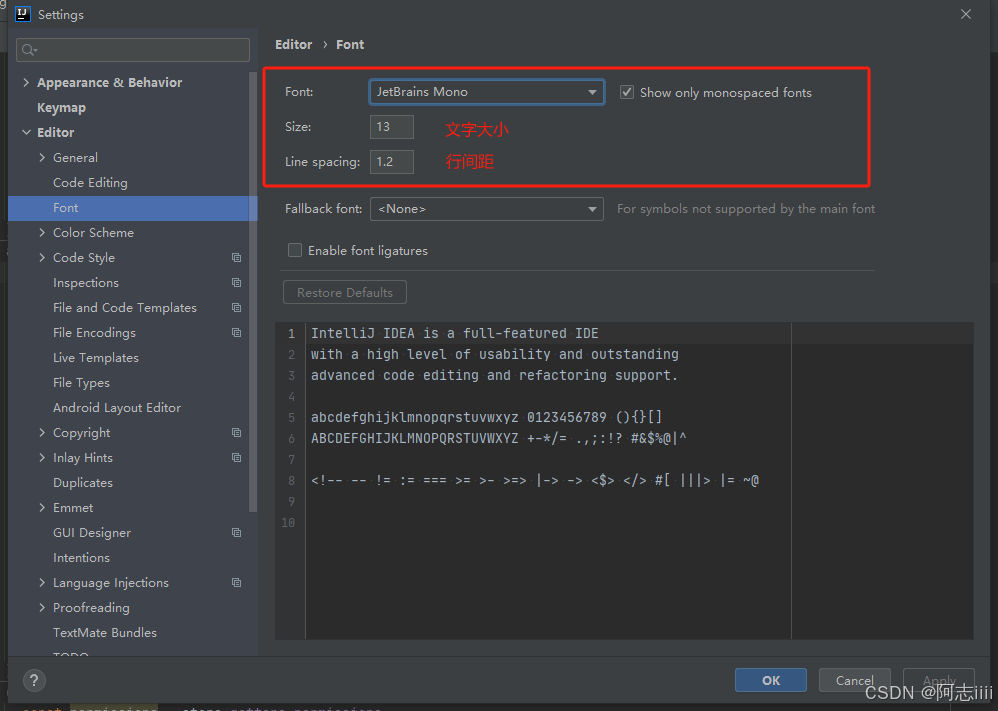Open Android Layout Editor settings

pyautogui.click(x=117, y=407)
